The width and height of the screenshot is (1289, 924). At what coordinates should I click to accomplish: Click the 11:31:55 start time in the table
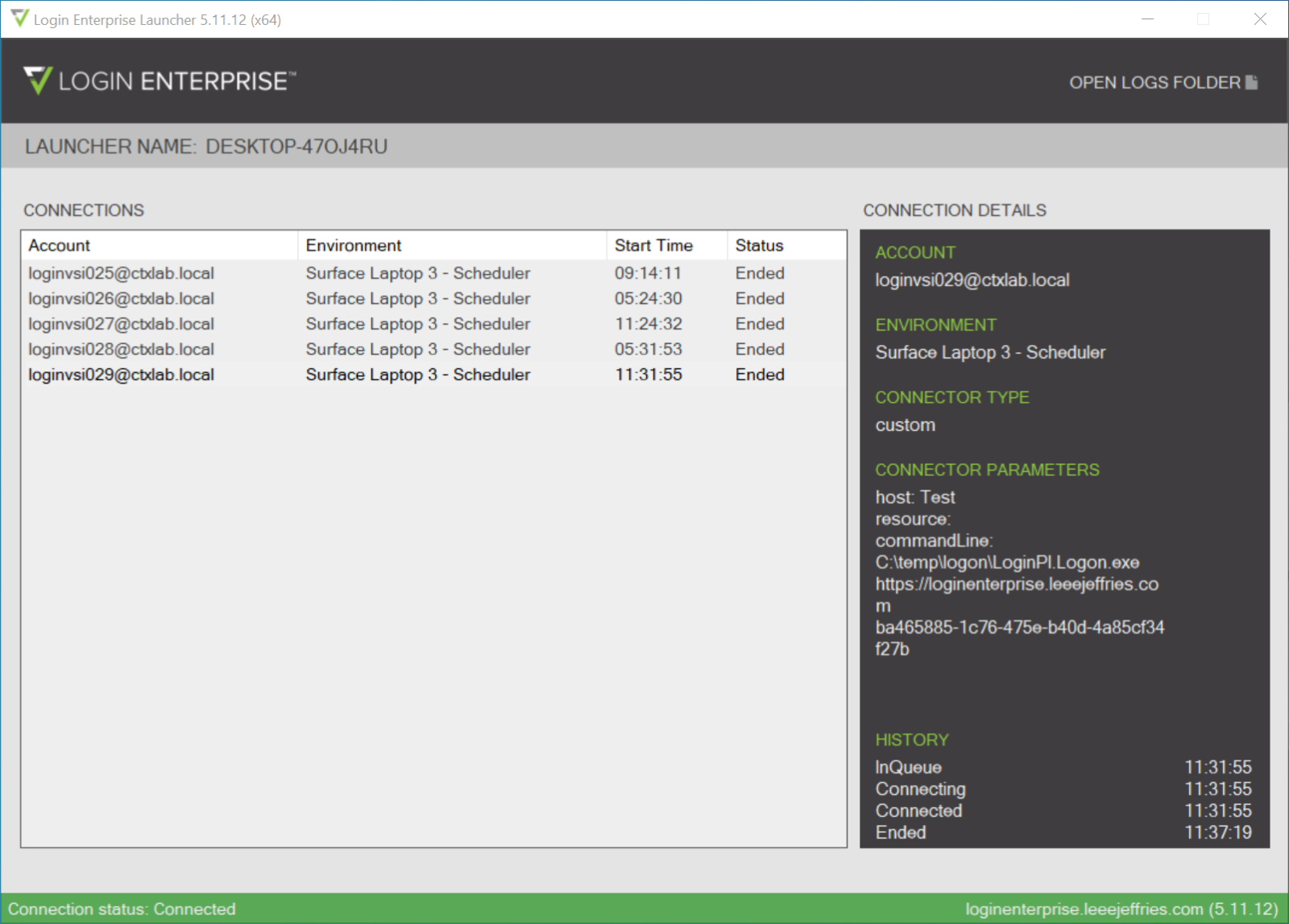[x=648, y=375]
